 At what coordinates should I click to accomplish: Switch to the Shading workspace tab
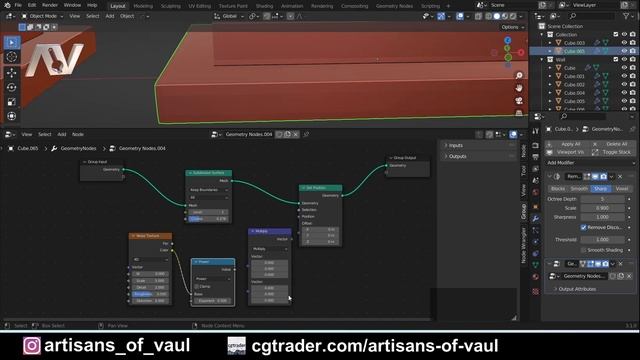point(264,6)
